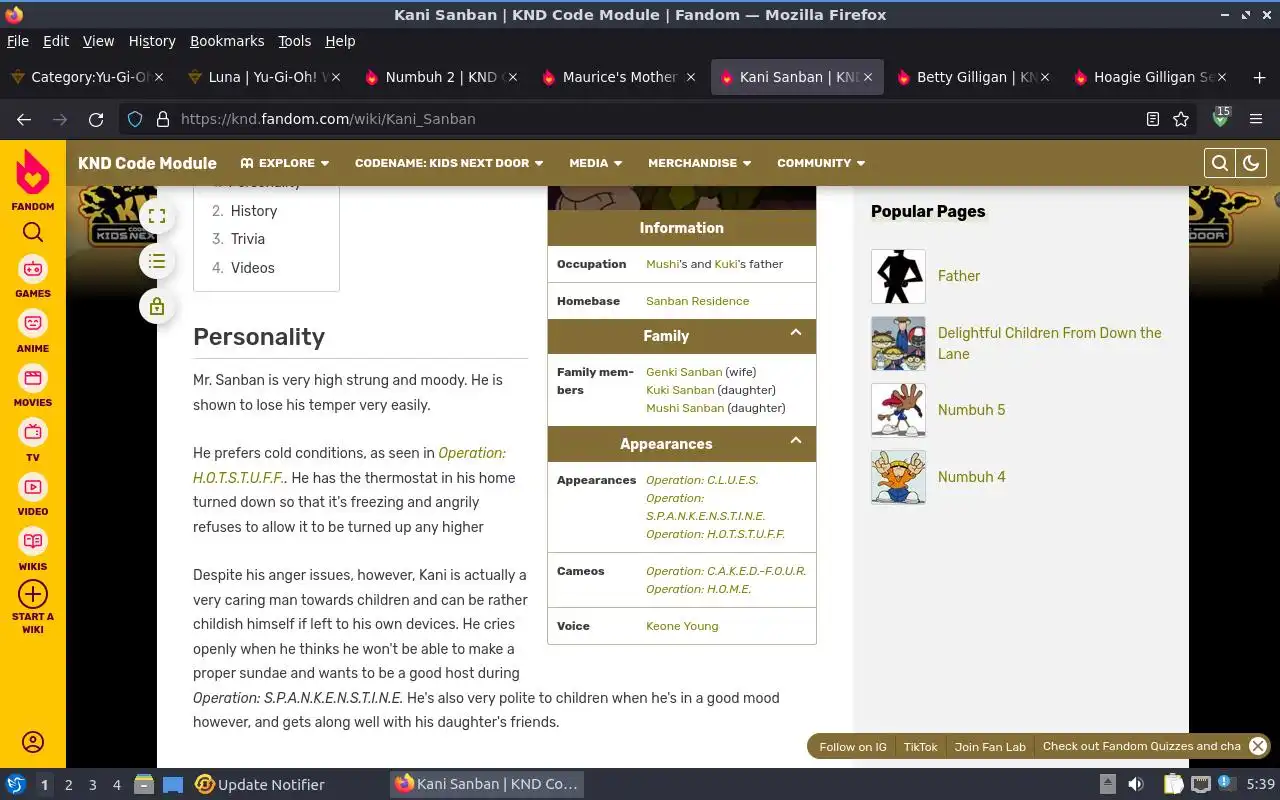Viewport: 1280px width, 800px height.
Task: Click the TikTok button
Action: click(x=920, y=747)
